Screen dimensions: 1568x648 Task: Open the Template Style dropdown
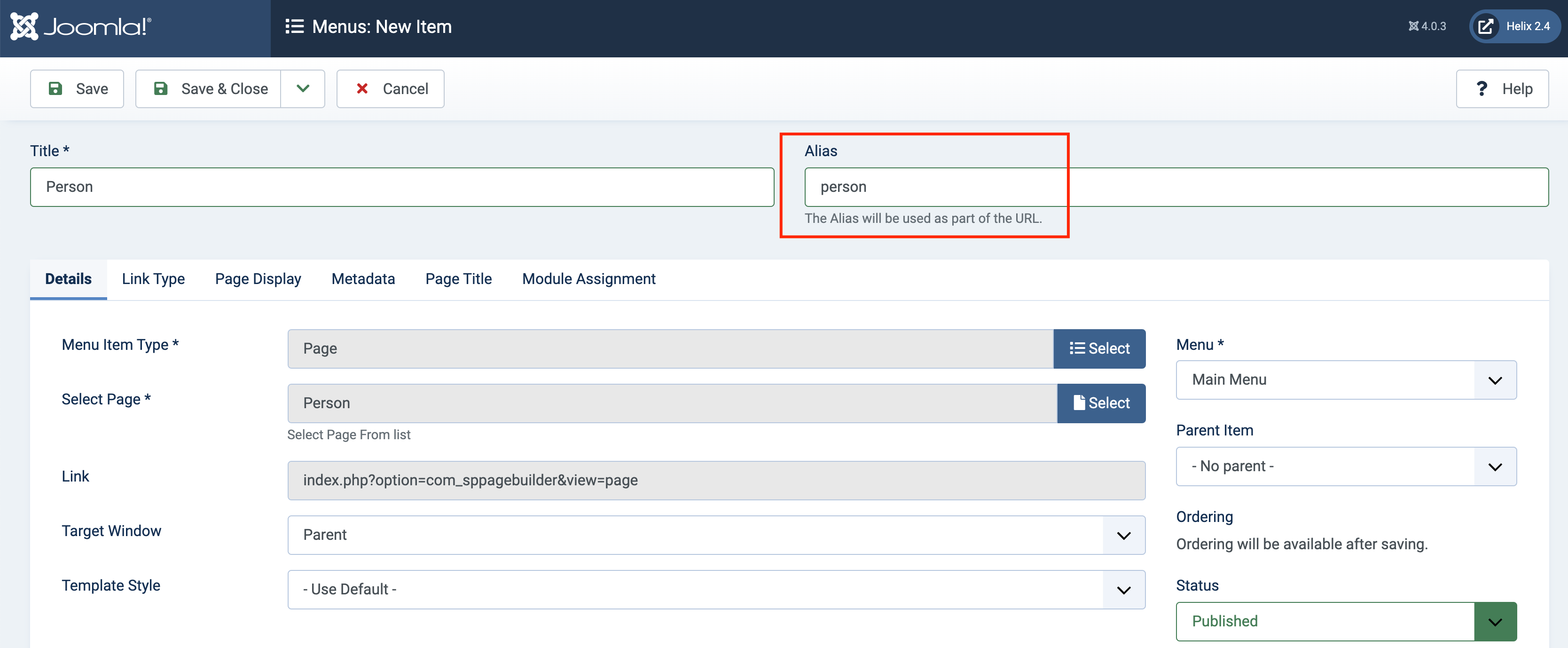click(x=716, y=590)
